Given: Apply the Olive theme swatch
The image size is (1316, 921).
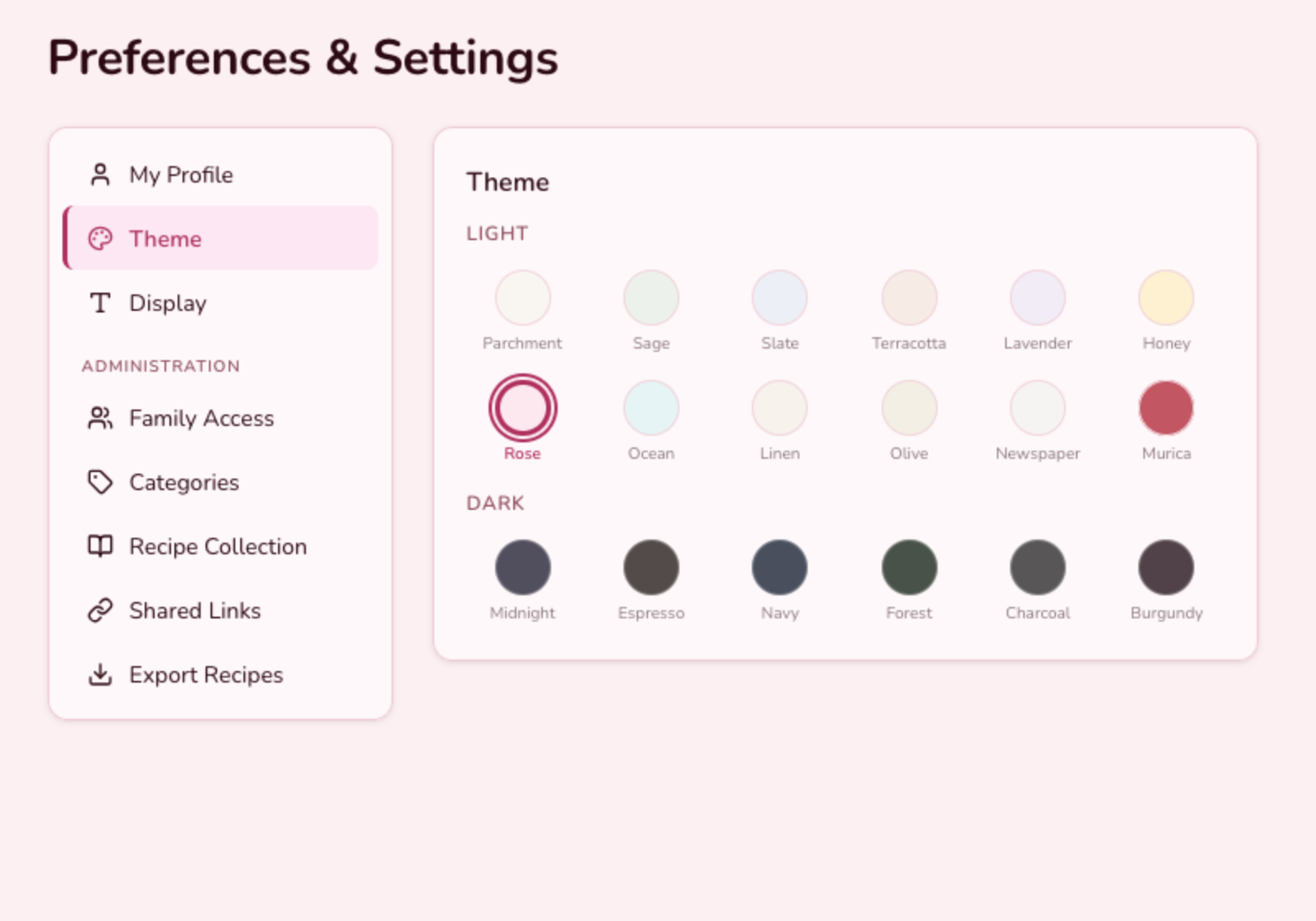Looking at the screenshot, I should [x=909, y=408].
